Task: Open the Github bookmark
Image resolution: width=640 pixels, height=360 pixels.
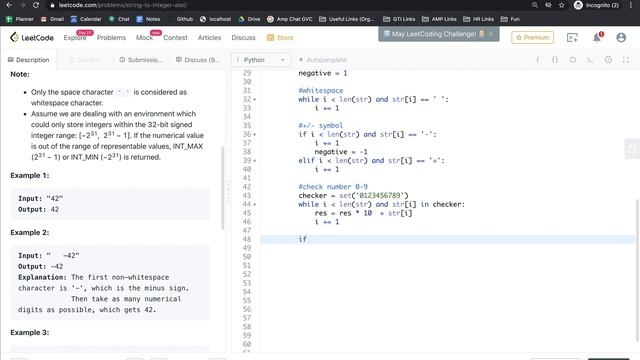Action: click(x=180, y=19)
